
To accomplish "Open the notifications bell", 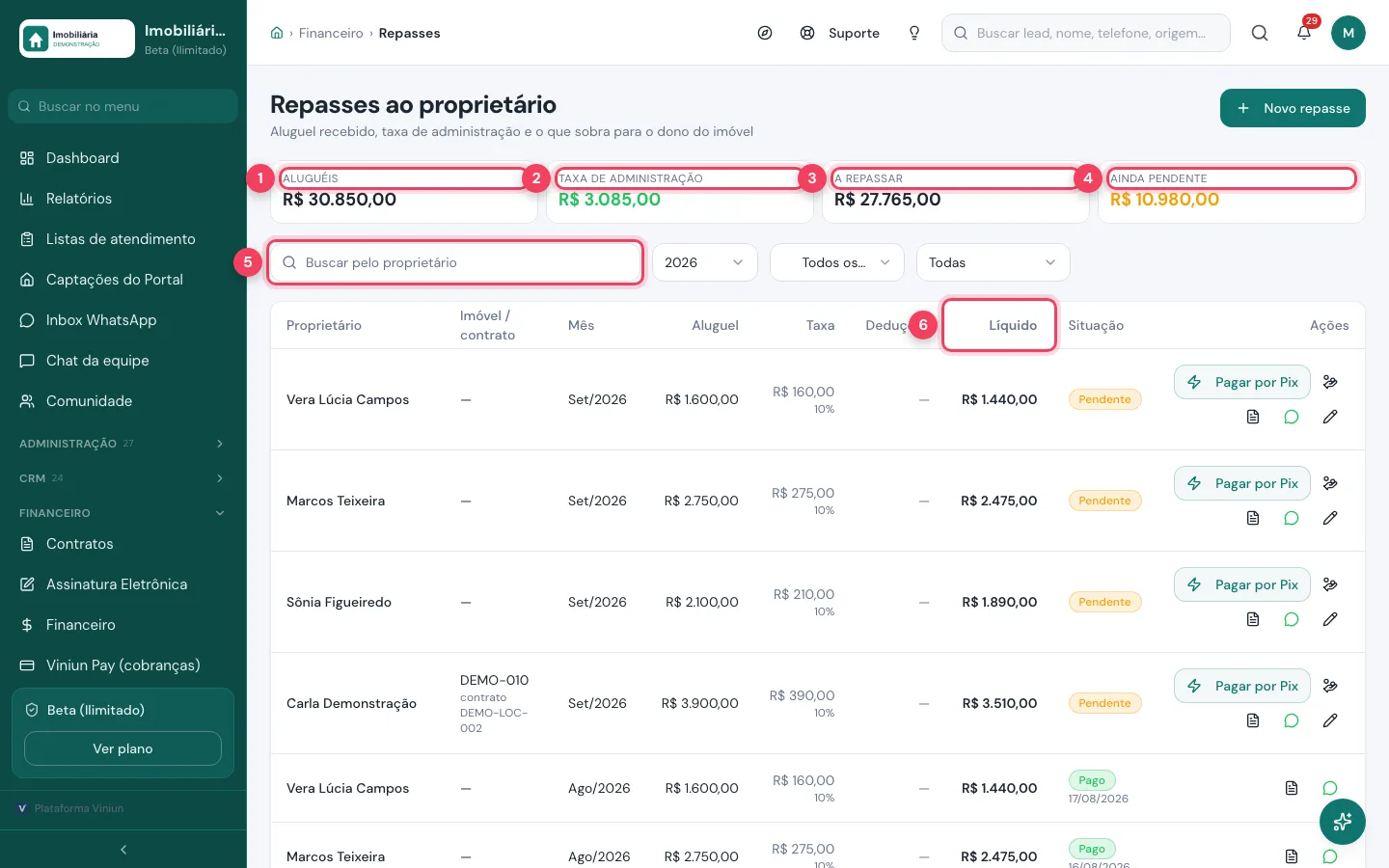I will tap(1304, 33).
